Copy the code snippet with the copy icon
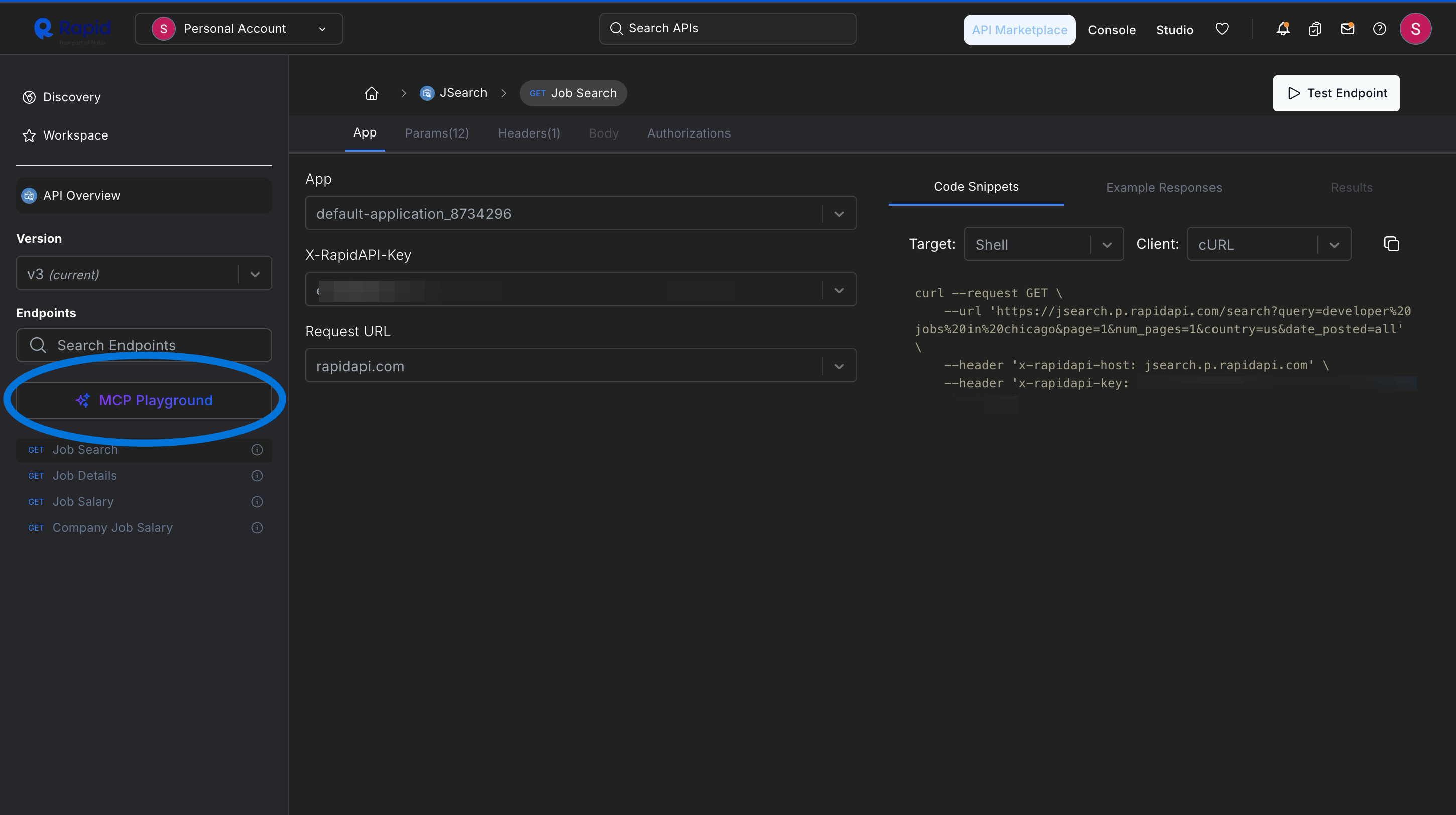The width and height of the screenshot is (1456, 815). pyautogui.click(x=1391, y=244)
